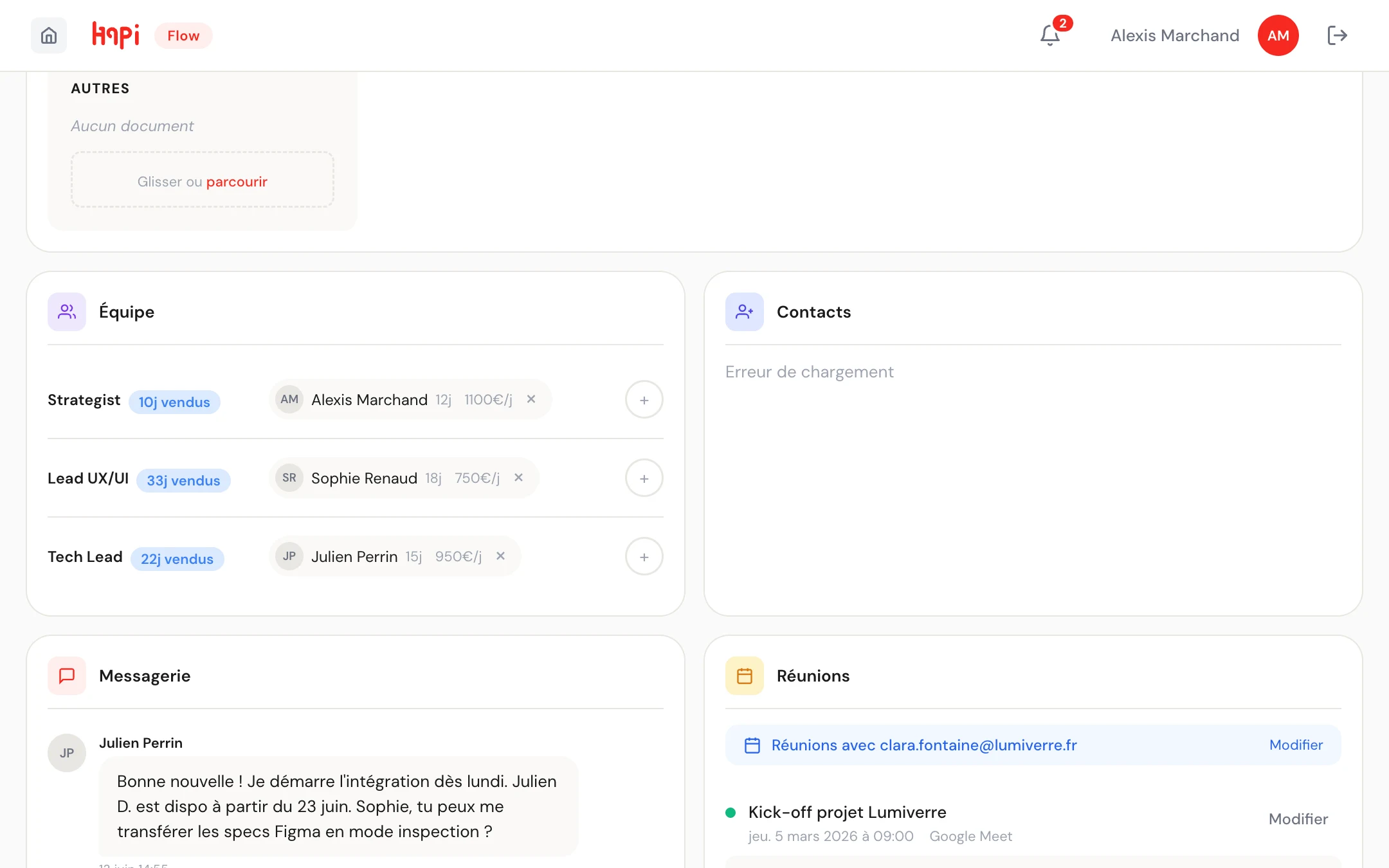Screen dimensions: 1389x868
Task: Open the notifications bell
Action: click(1050, 35)
